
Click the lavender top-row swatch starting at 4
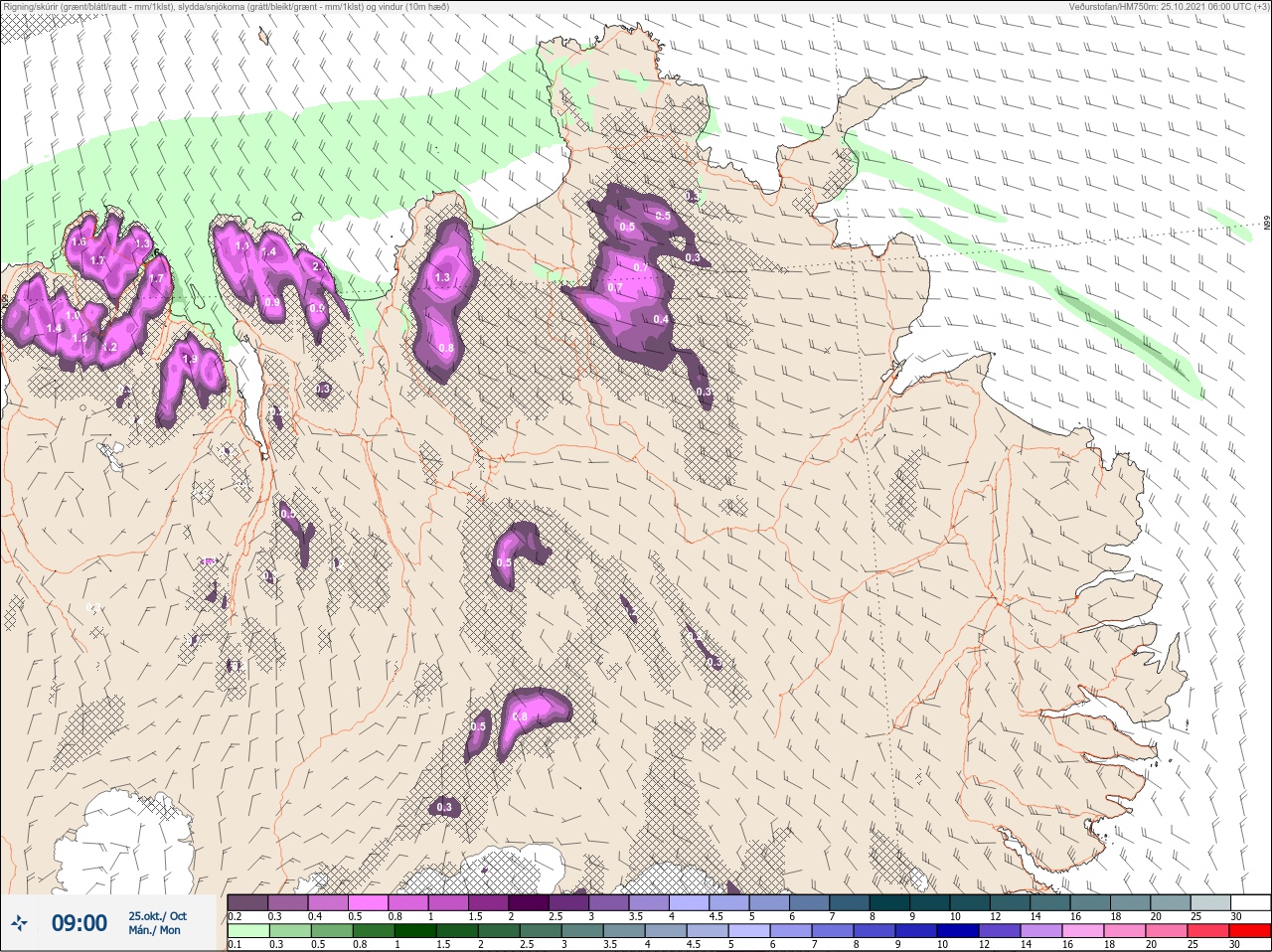click(691, 902)
